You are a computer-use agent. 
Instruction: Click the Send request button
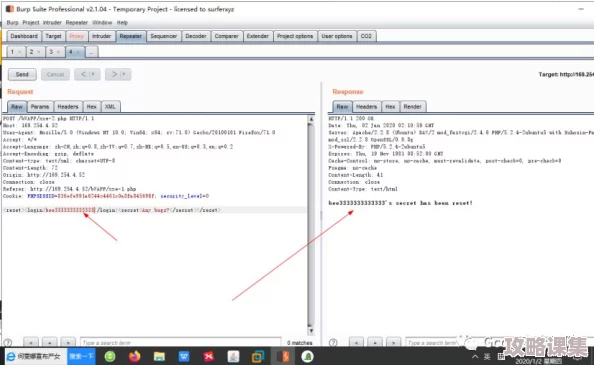22,74
